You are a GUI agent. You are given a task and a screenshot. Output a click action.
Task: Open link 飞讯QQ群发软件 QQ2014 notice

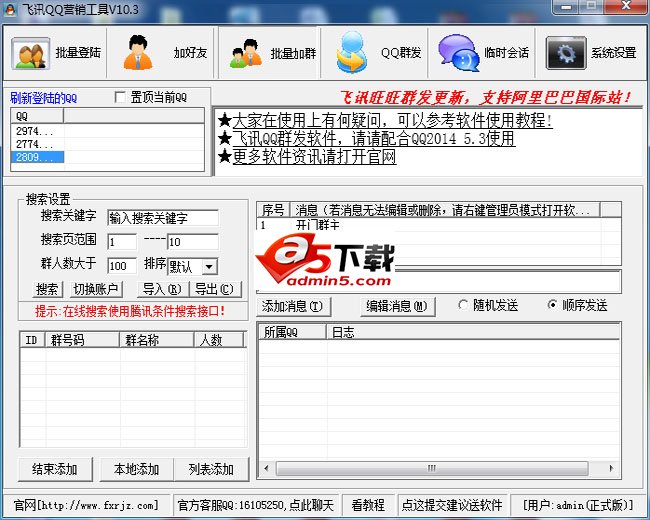coord(374,139)
